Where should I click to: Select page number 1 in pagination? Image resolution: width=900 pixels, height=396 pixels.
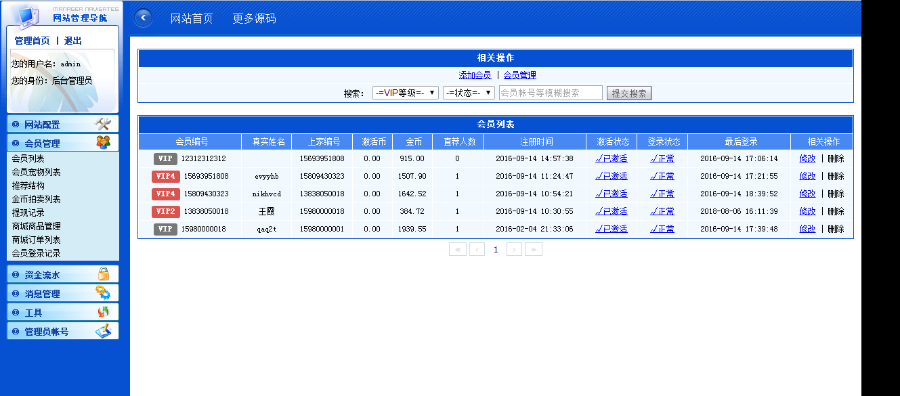[496, 250]
